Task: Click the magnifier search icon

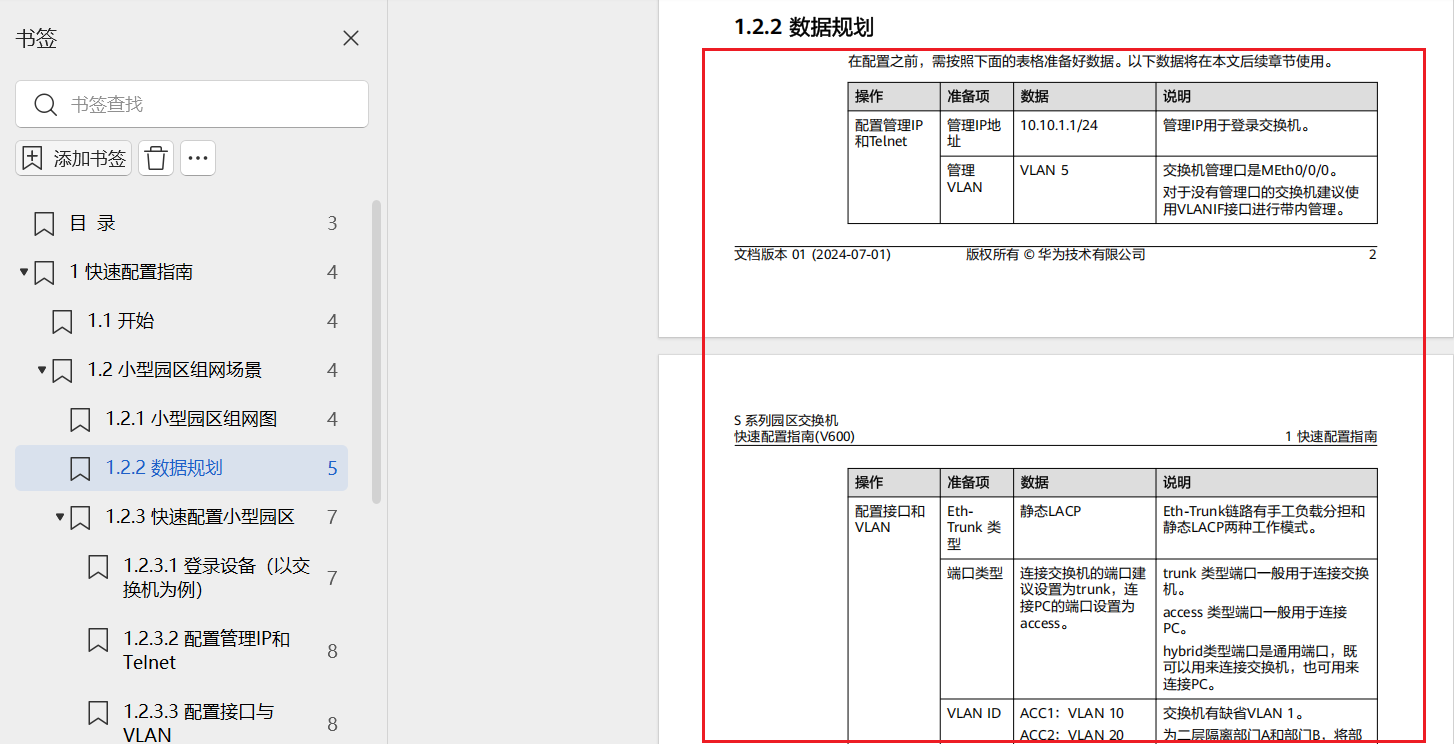Action: click(x=47, y=104)
